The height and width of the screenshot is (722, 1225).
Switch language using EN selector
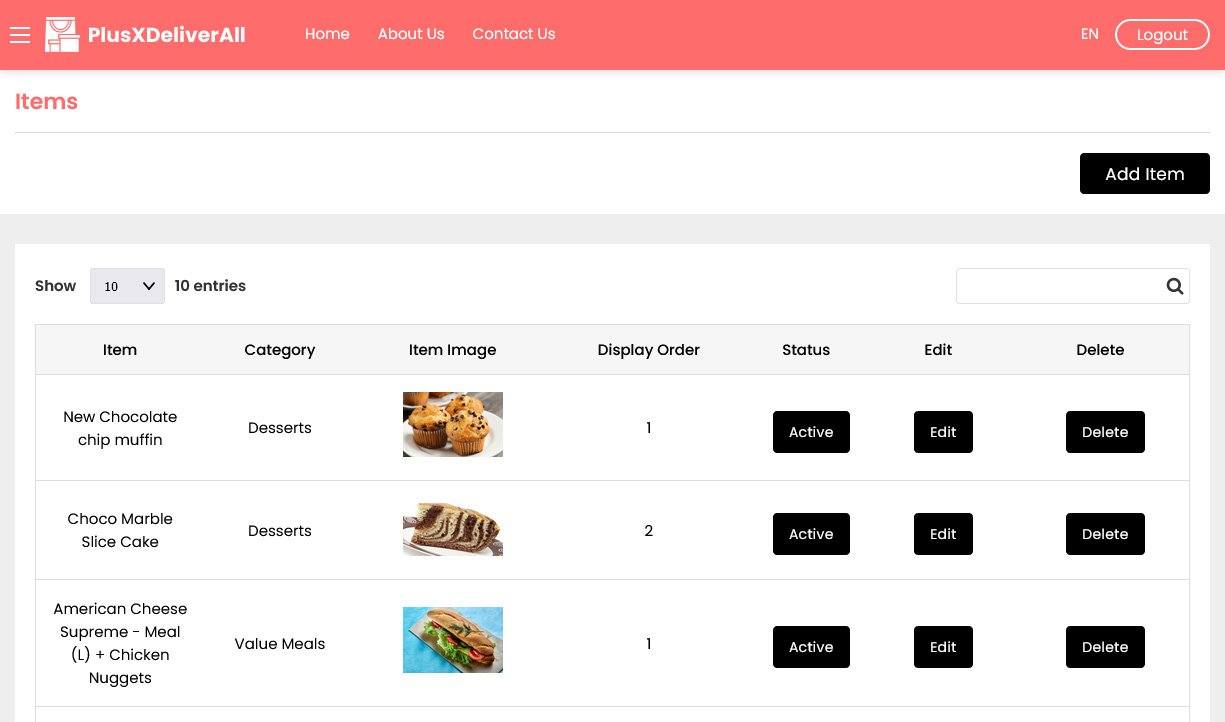(1089, 34)
